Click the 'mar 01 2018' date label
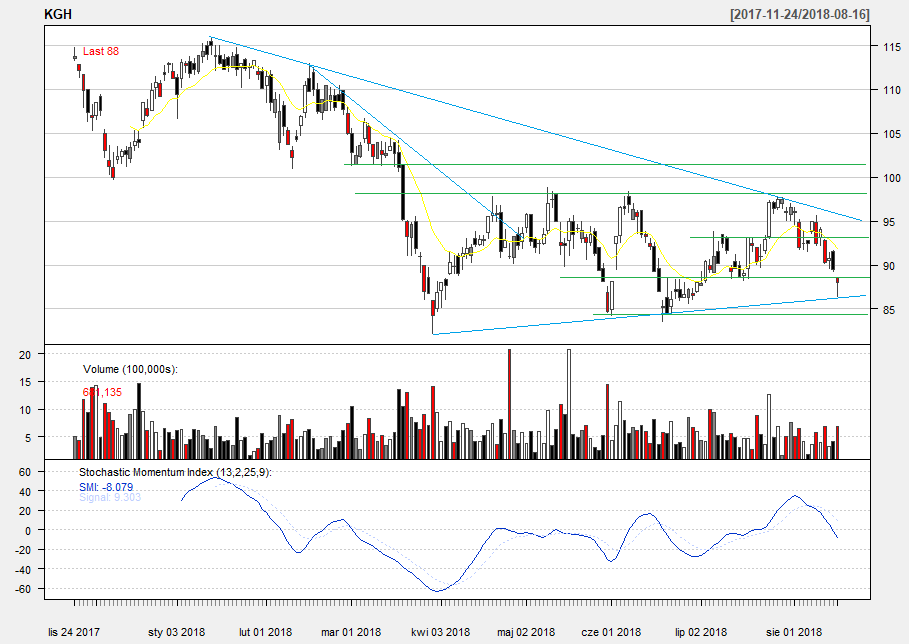This screenshot has height=644, width=909. click(x=351, y=632)
